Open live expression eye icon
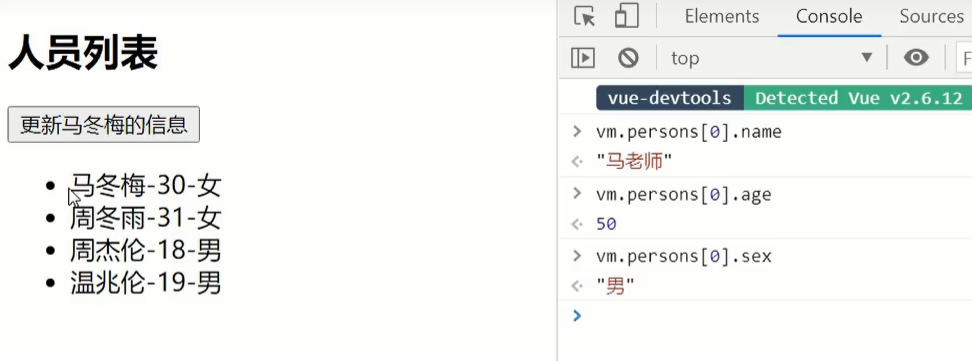The height and width of the screenshot is (361, 972). click(916, 58)
